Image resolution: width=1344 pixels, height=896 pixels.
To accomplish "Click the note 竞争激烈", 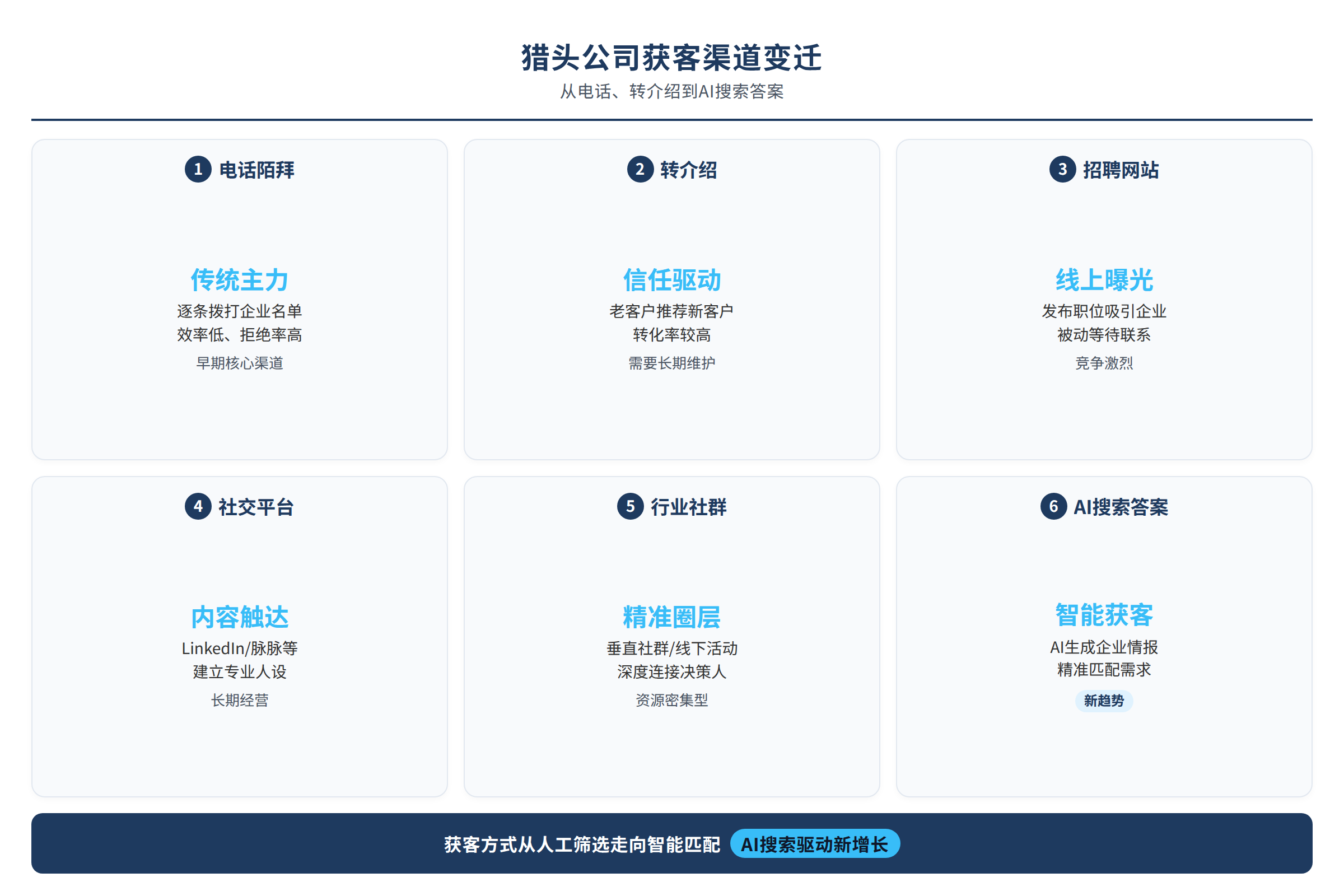I will [1104, 363].
